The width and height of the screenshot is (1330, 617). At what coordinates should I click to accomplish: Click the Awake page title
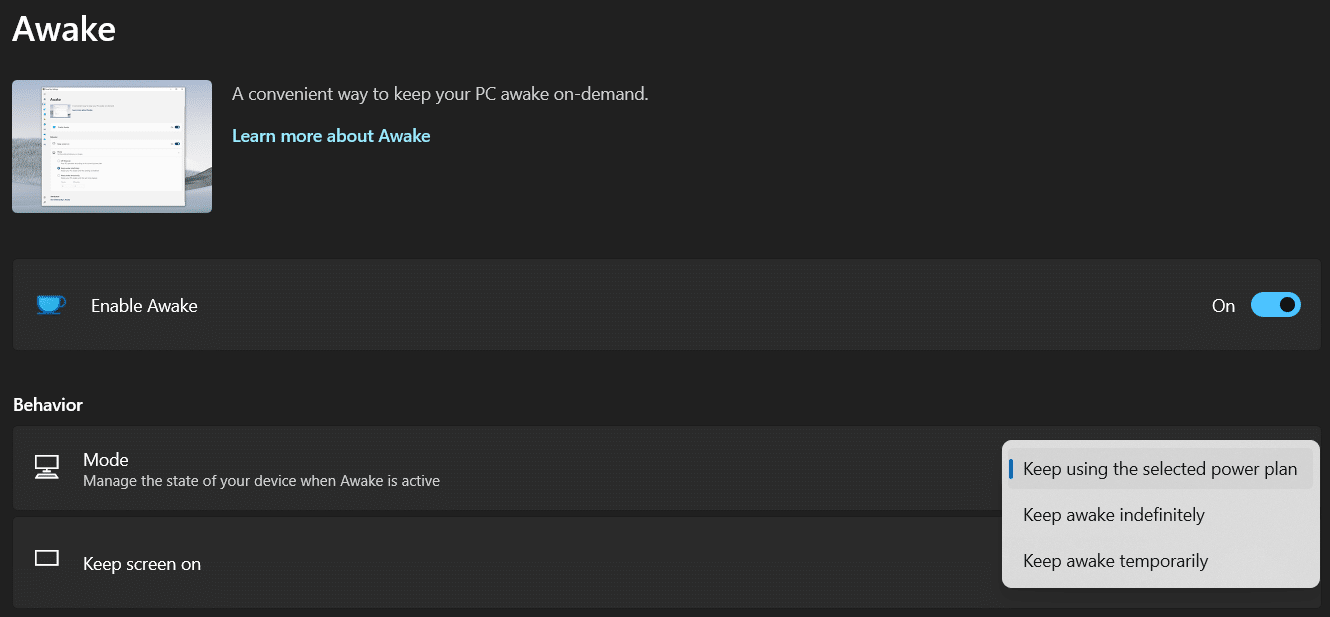click(x=64, y=28)
